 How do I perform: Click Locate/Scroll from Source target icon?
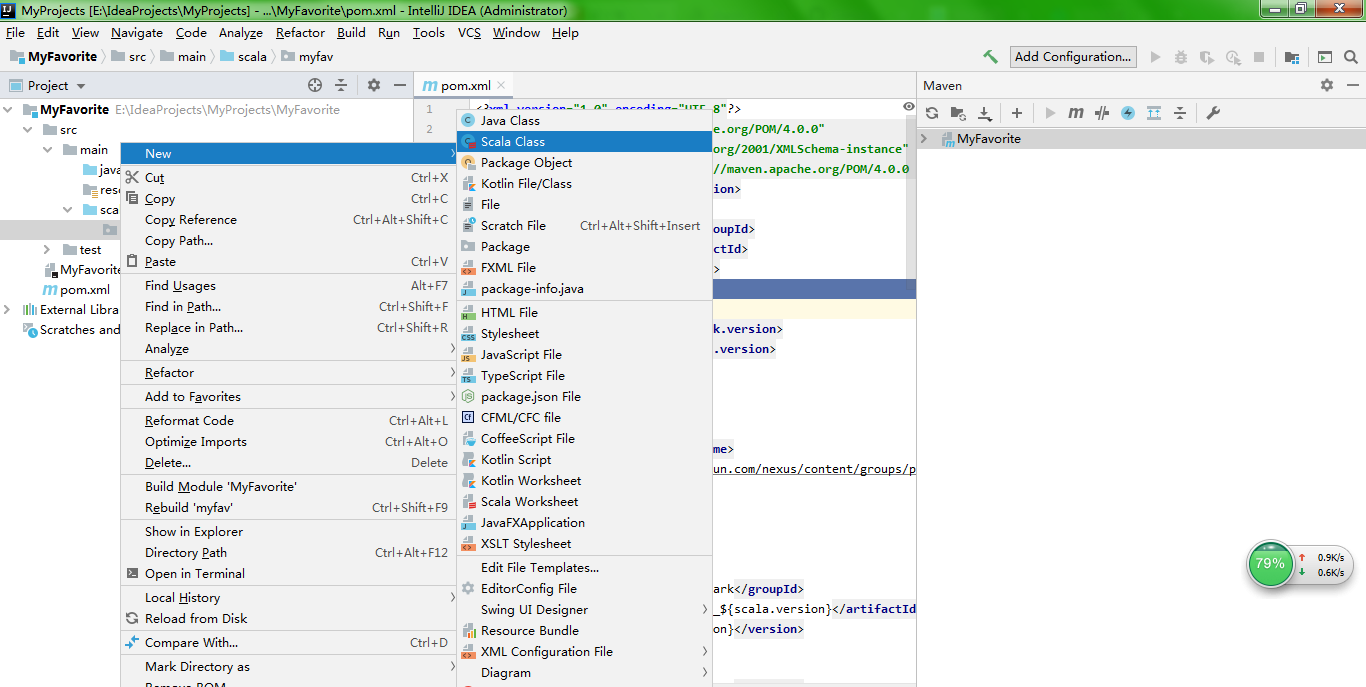click(315, 86)
